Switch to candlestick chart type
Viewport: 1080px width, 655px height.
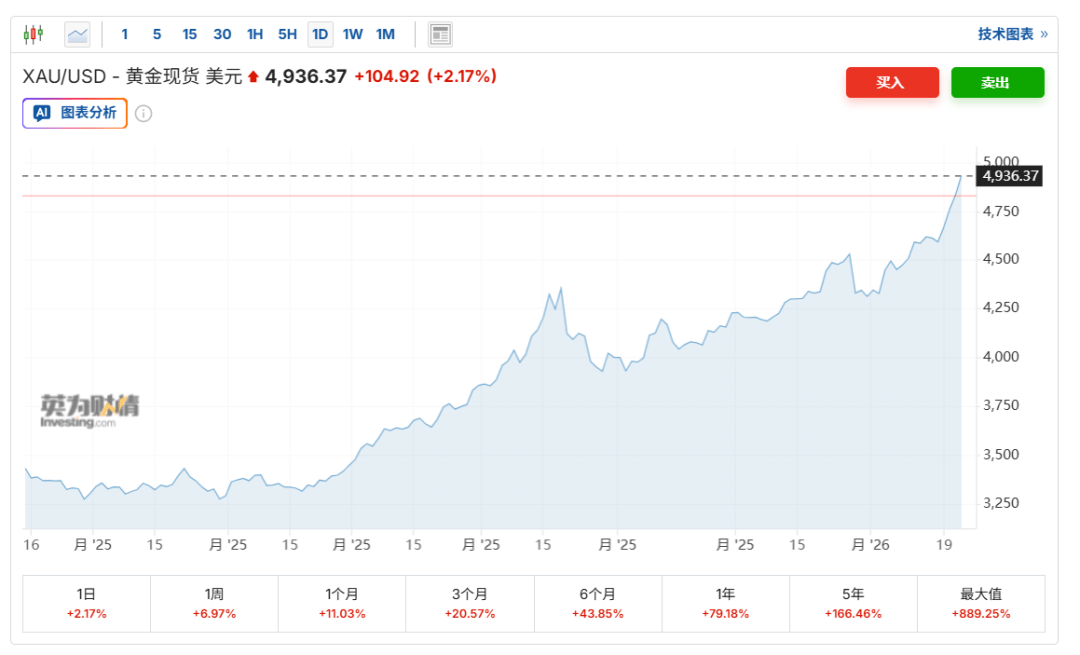pos(33,34)
